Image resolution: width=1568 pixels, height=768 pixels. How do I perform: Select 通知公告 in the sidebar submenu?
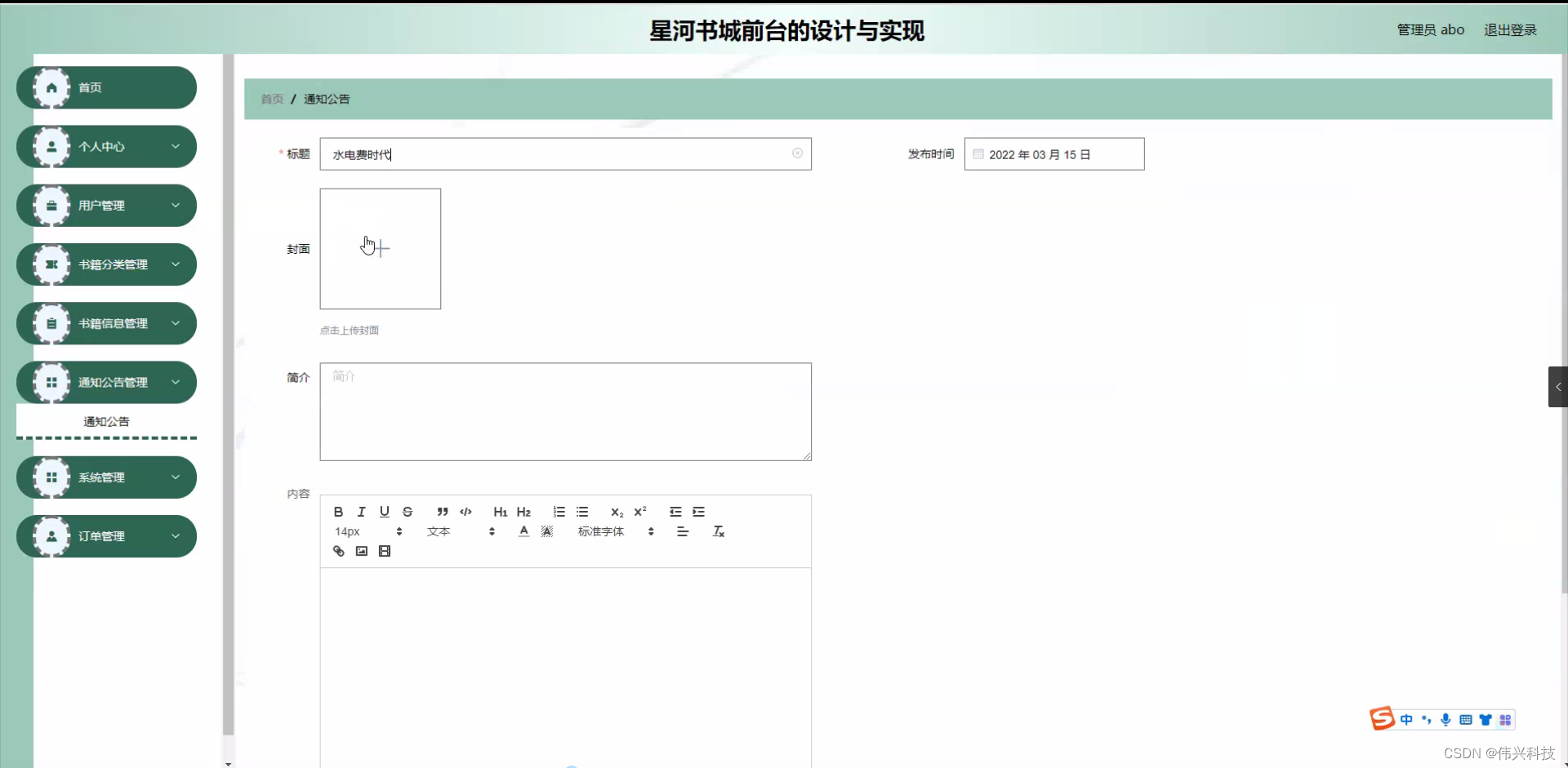pos(106,422)
